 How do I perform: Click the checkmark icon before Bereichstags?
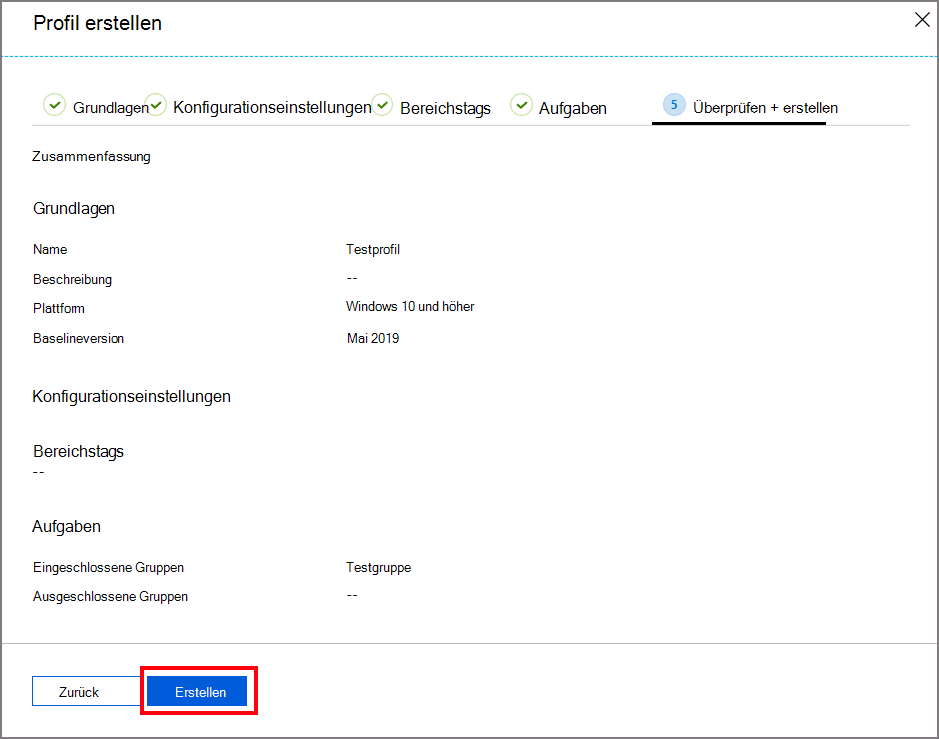382,105
